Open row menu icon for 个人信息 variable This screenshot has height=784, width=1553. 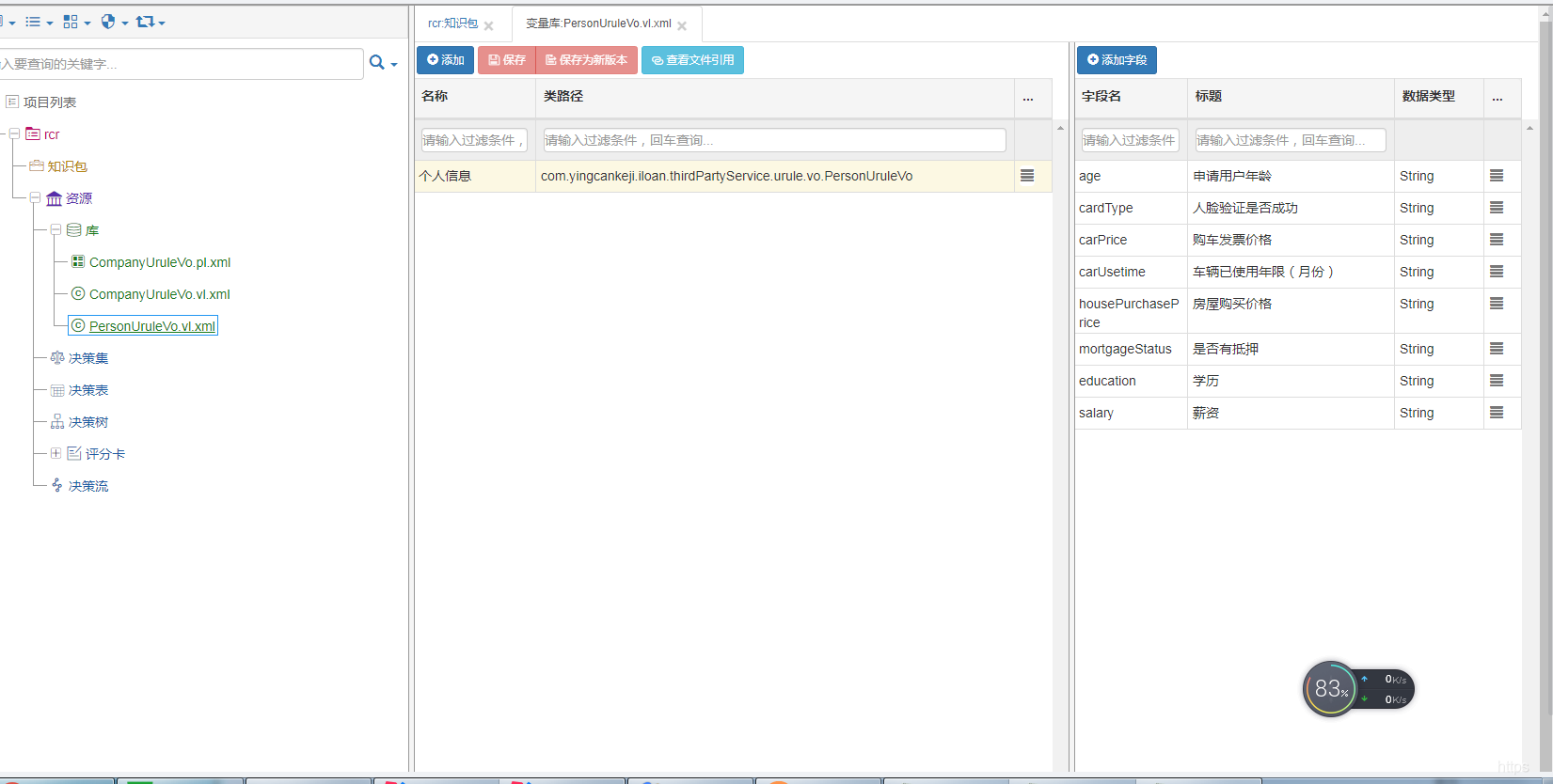[1027, 176]
